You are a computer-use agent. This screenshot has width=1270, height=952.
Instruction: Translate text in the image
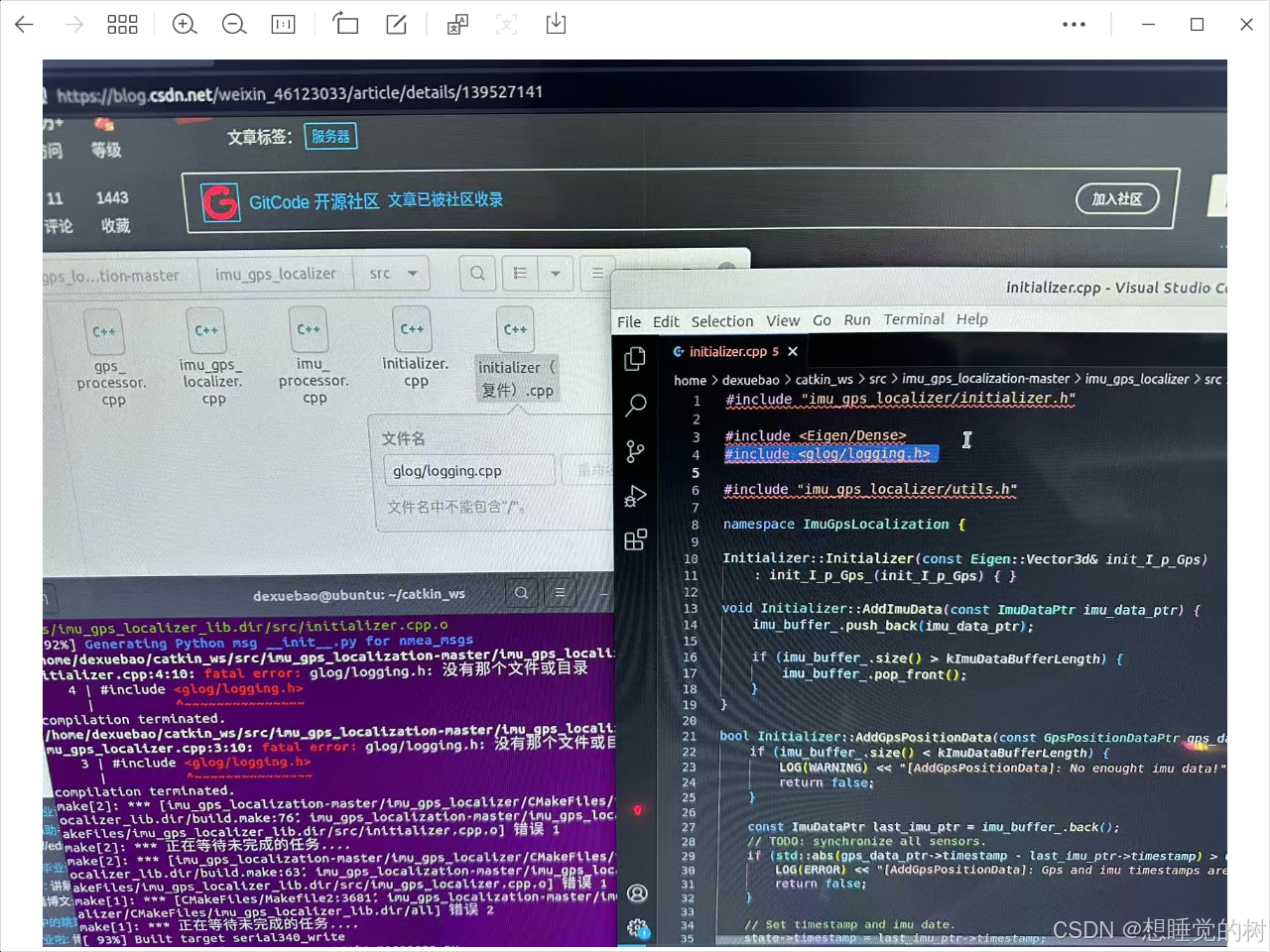[456, 24]
